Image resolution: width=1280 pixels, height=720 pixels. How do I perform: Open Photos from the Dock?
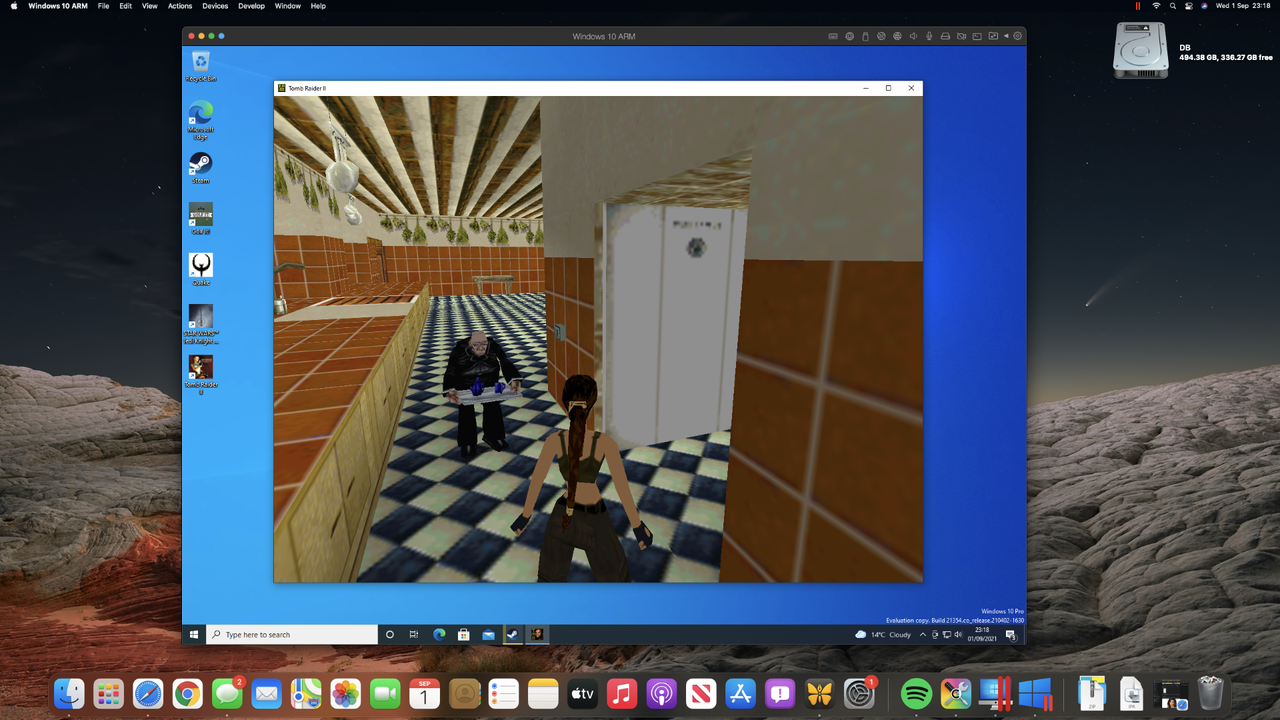tap(346, 693)
